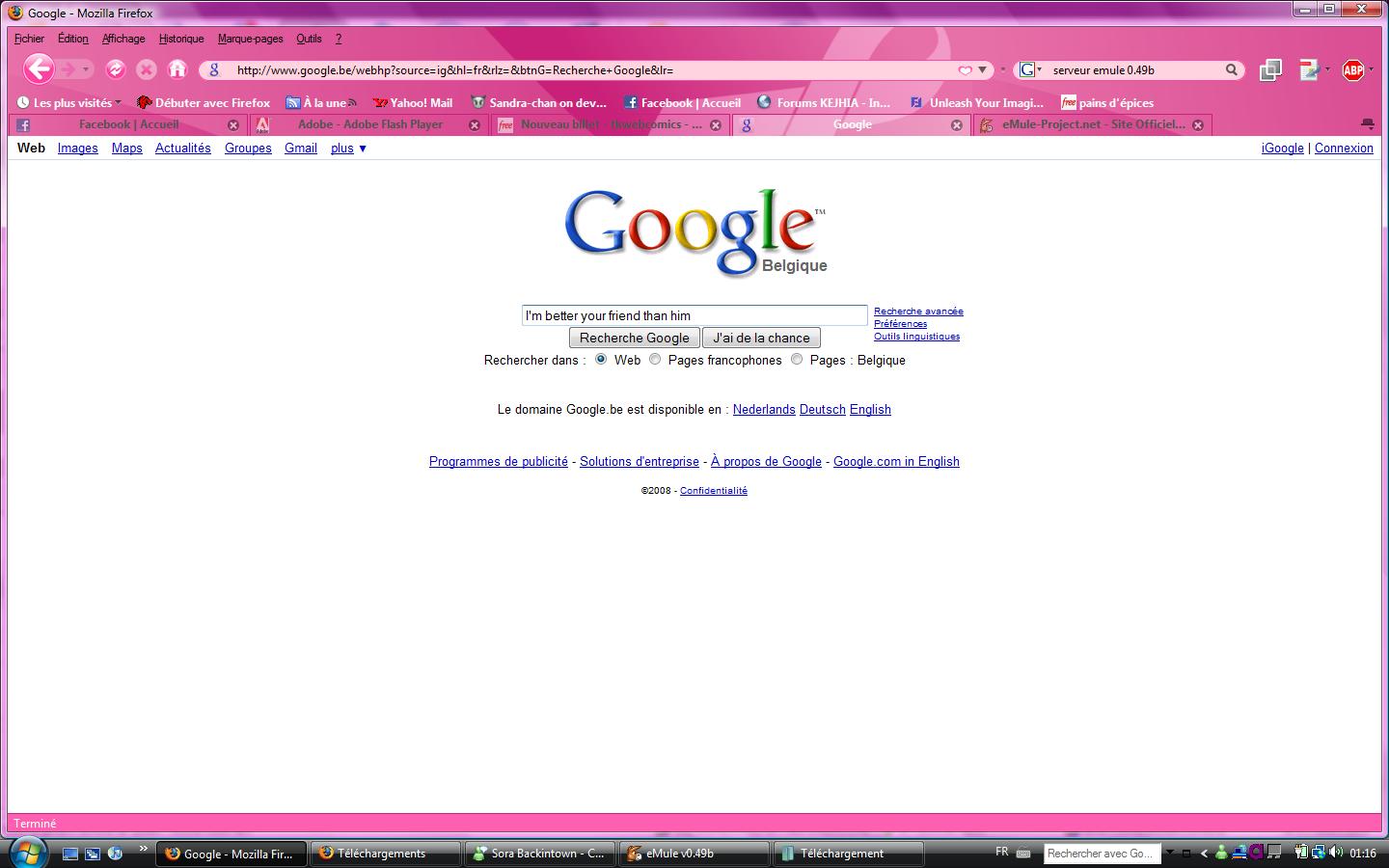Expand the plus ▼ Google menu
The height and width of the screenshot is (868, 1389).
(348, 149)
